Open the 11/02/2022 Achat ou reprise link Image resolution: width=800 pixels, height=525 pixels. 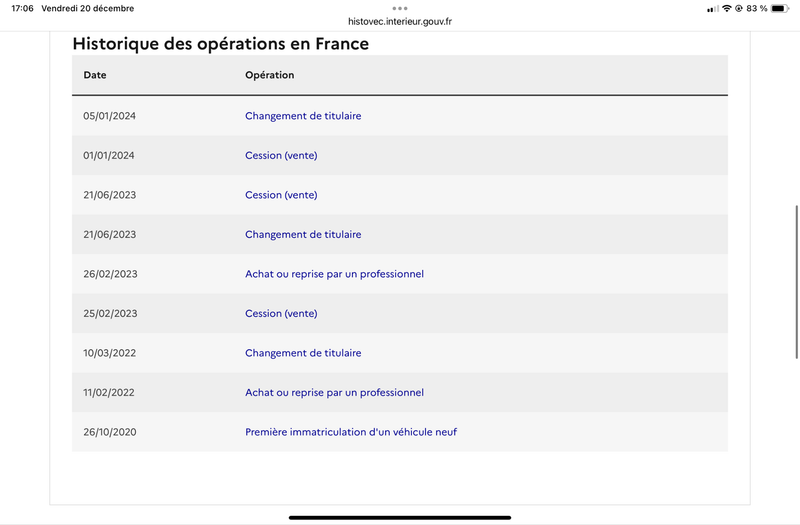334,392
